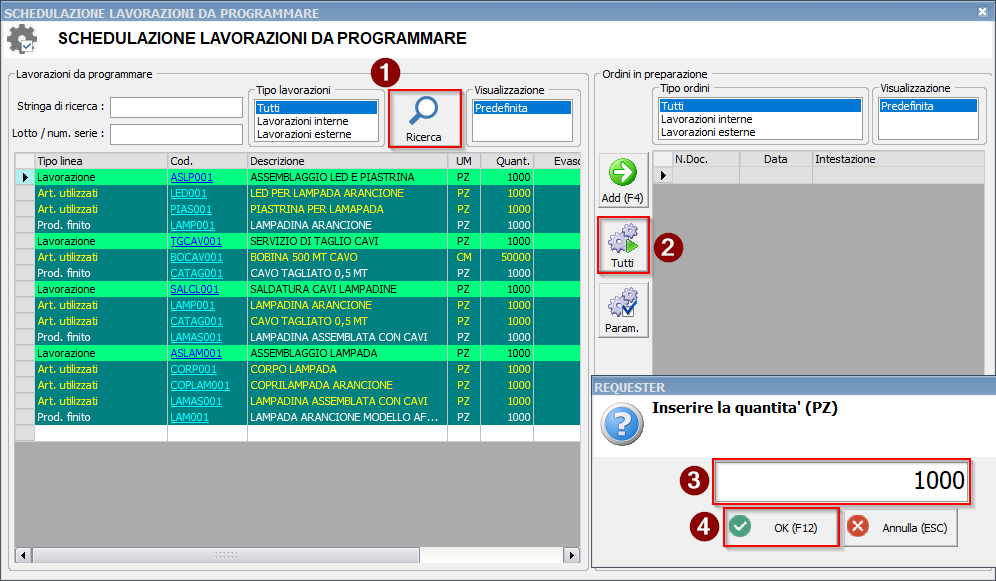Screen dimensions: 996x581
Task: Click the horizontal scrollbar right arrow
Action: (x=572, y=555)
